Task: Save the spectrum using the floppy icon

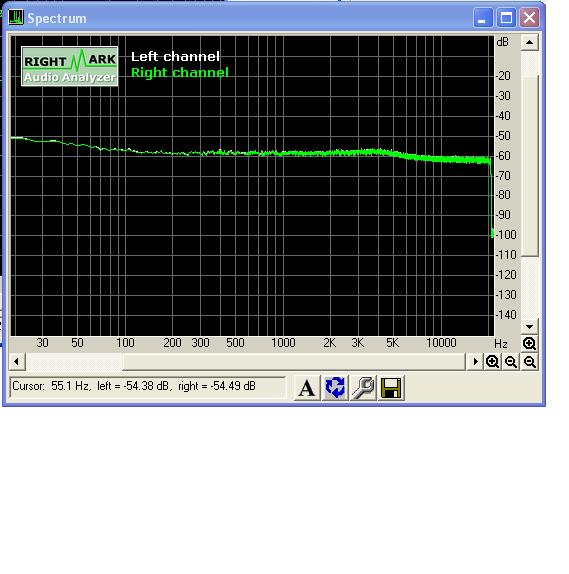Action: [391, 388]
